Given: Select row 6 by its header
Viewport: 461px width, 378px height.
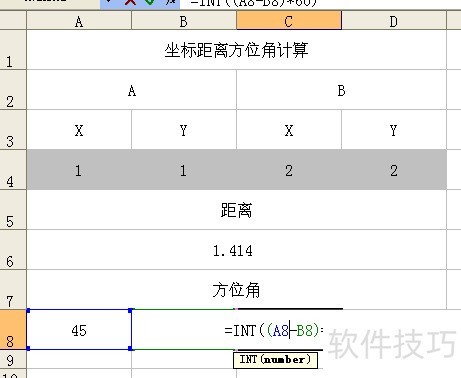Looking at the screenshot, I should click(13, 250).
